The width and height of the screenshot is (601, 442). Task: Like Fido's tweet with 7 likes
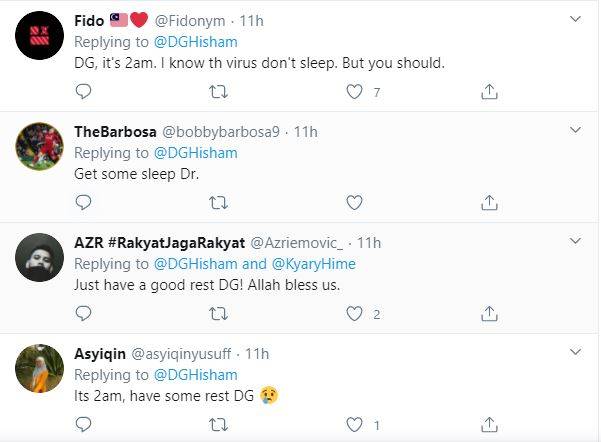pyautogui.click(x=353, y=92)
